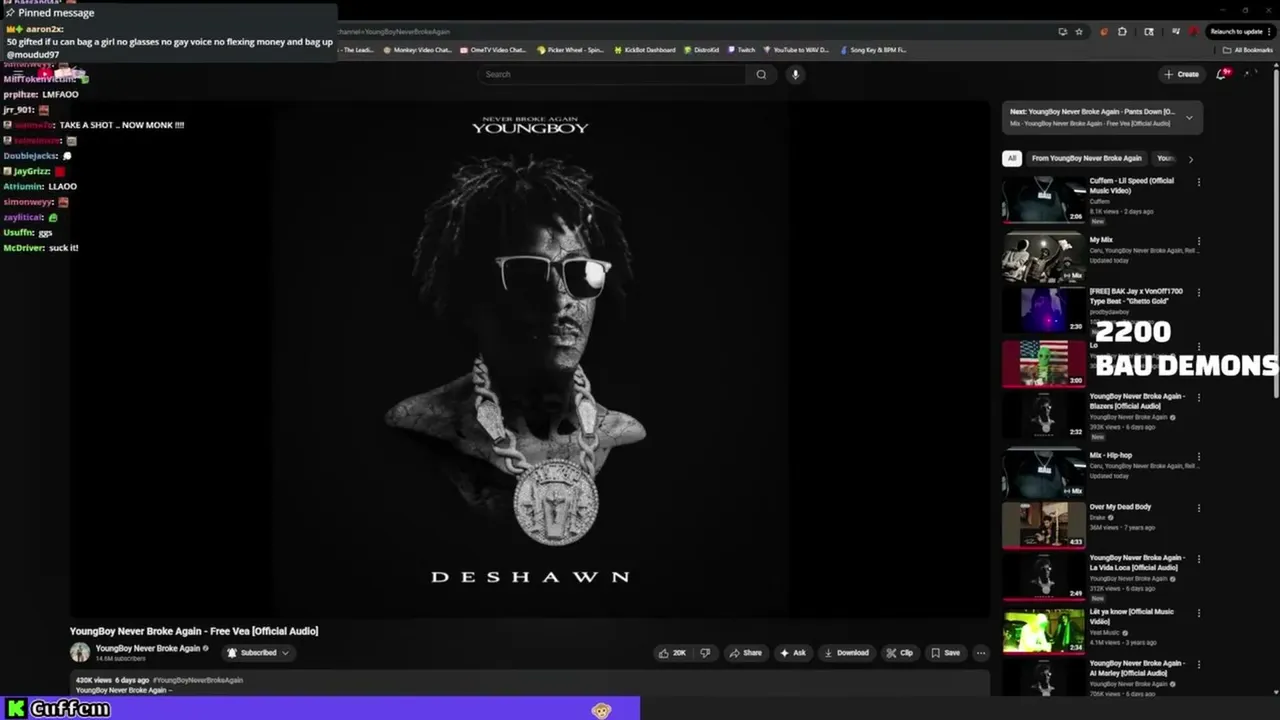Open options menu for My Mix

tap(1198, 241)
